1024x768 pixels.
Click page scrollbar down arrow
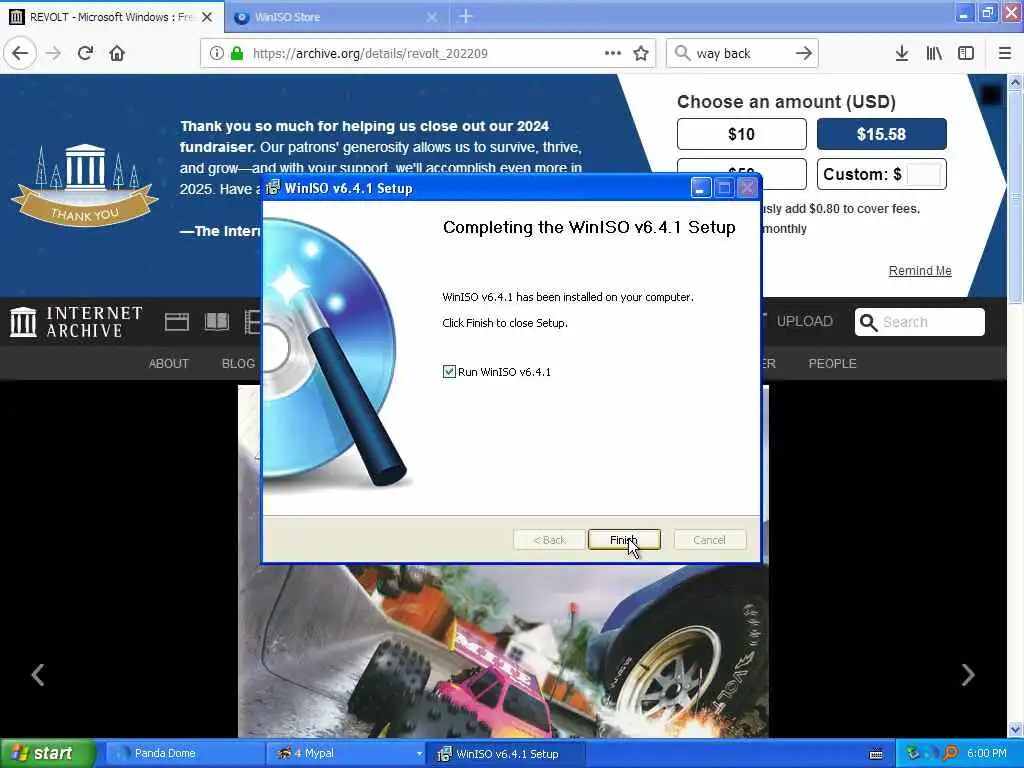coord(1015,729)
